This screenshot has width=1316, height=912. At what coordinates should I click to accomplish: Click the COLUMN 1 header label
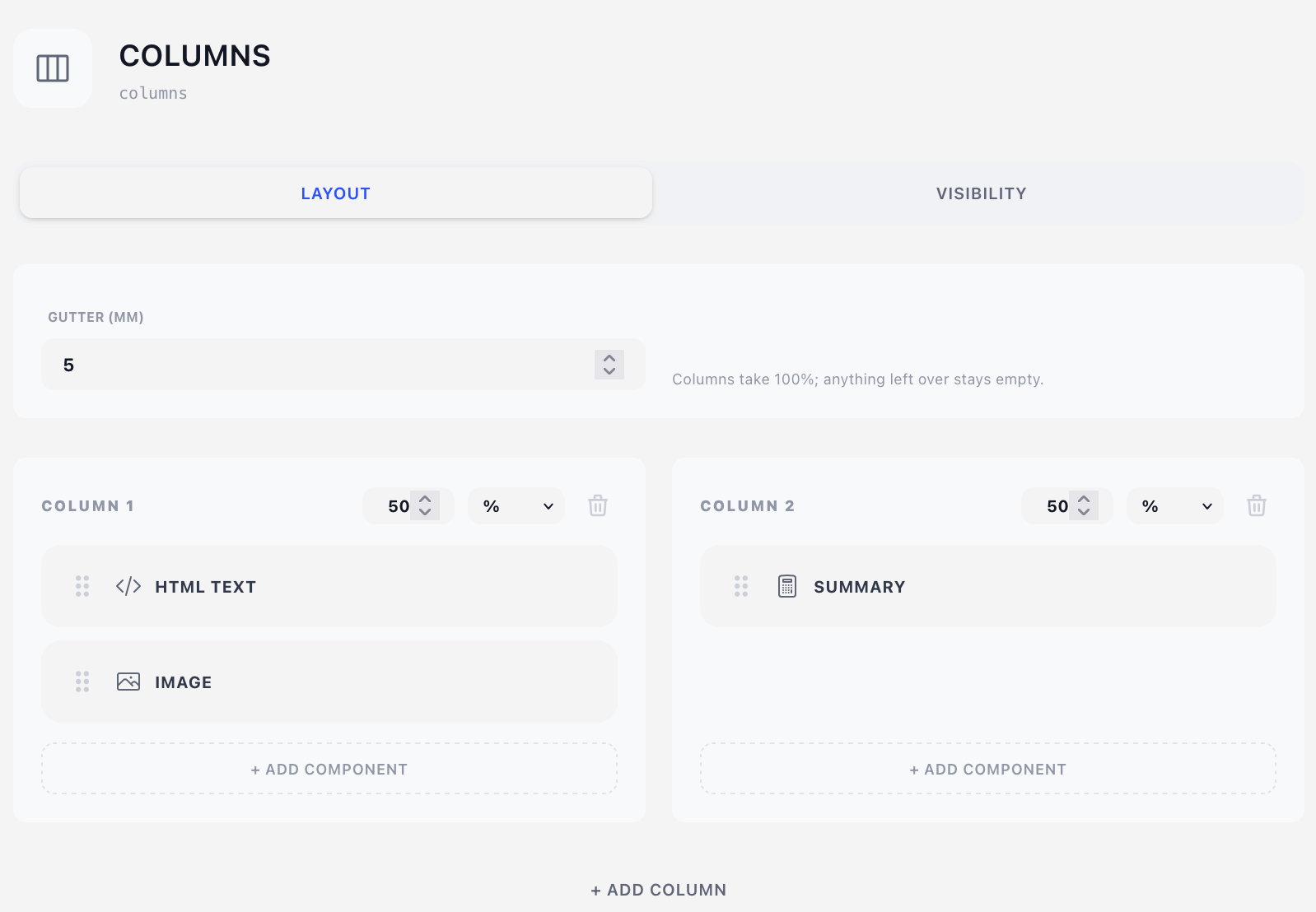87,506
